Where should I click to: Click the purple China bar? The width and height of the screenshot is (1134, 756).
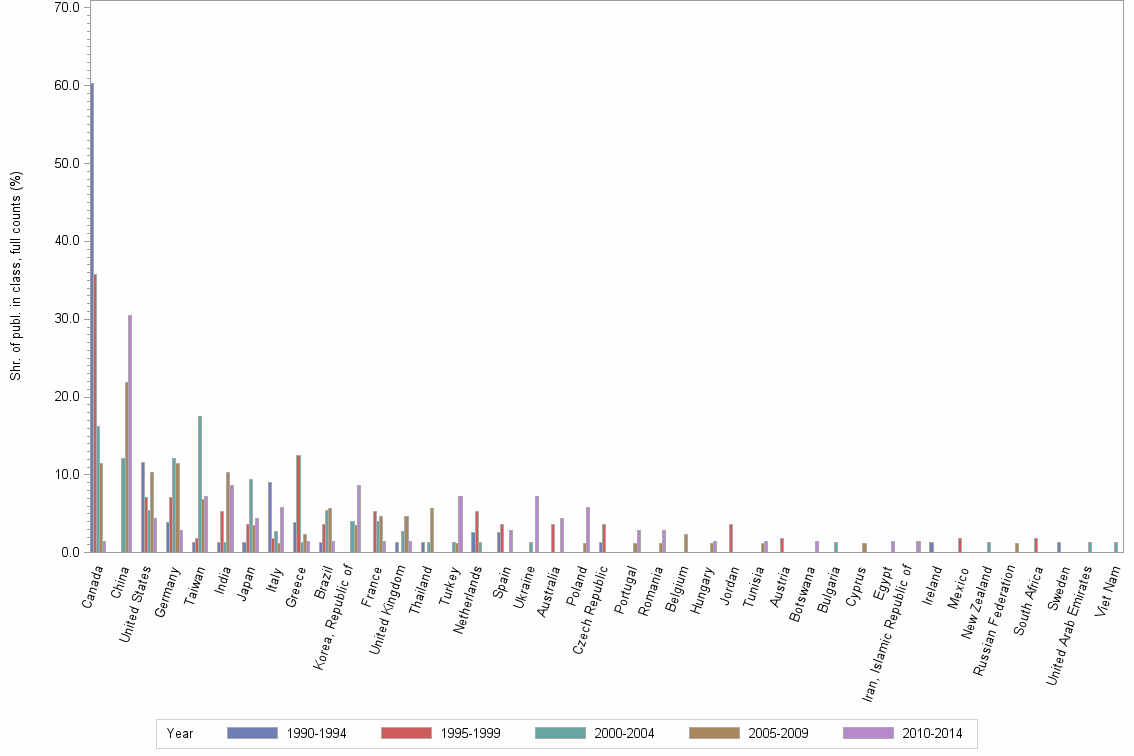[x=129, y=430]
